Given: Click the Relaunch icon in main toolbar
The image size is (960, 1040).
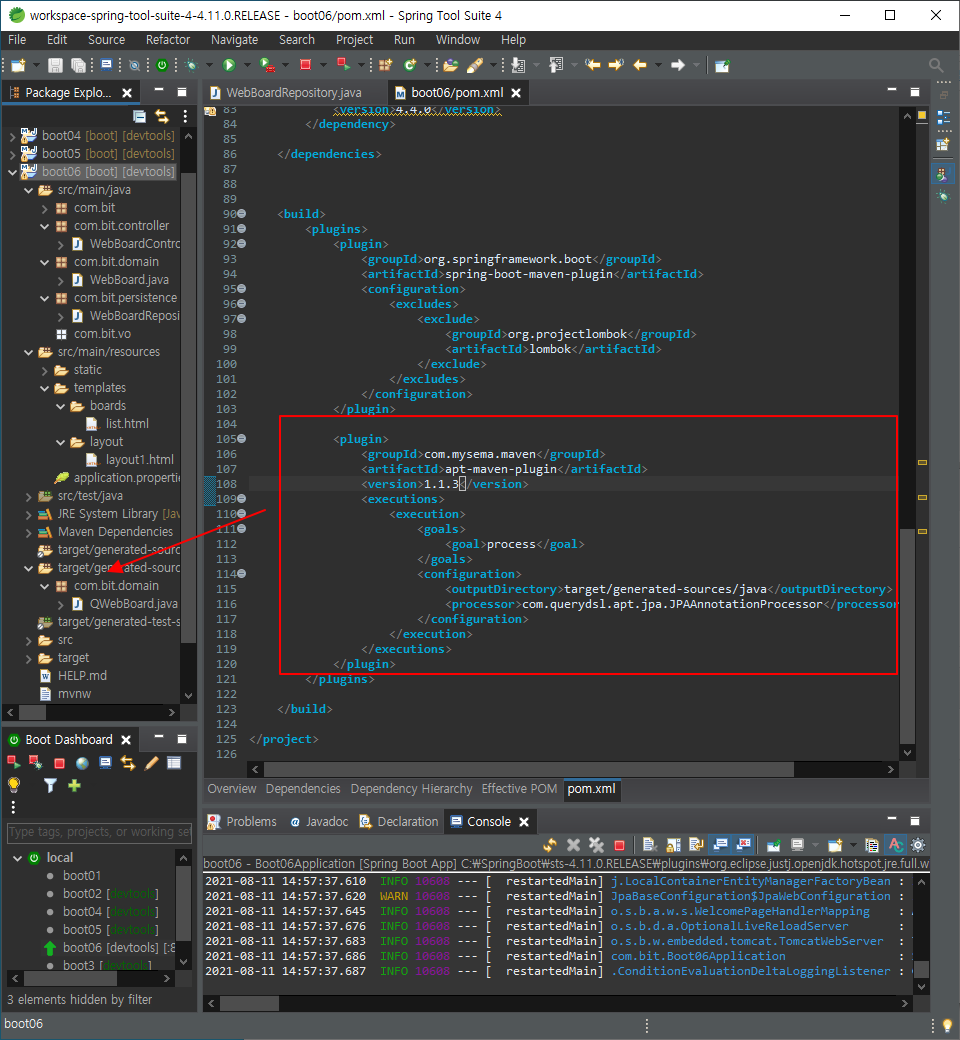Looking at the screenshot, I should point(343,64).
